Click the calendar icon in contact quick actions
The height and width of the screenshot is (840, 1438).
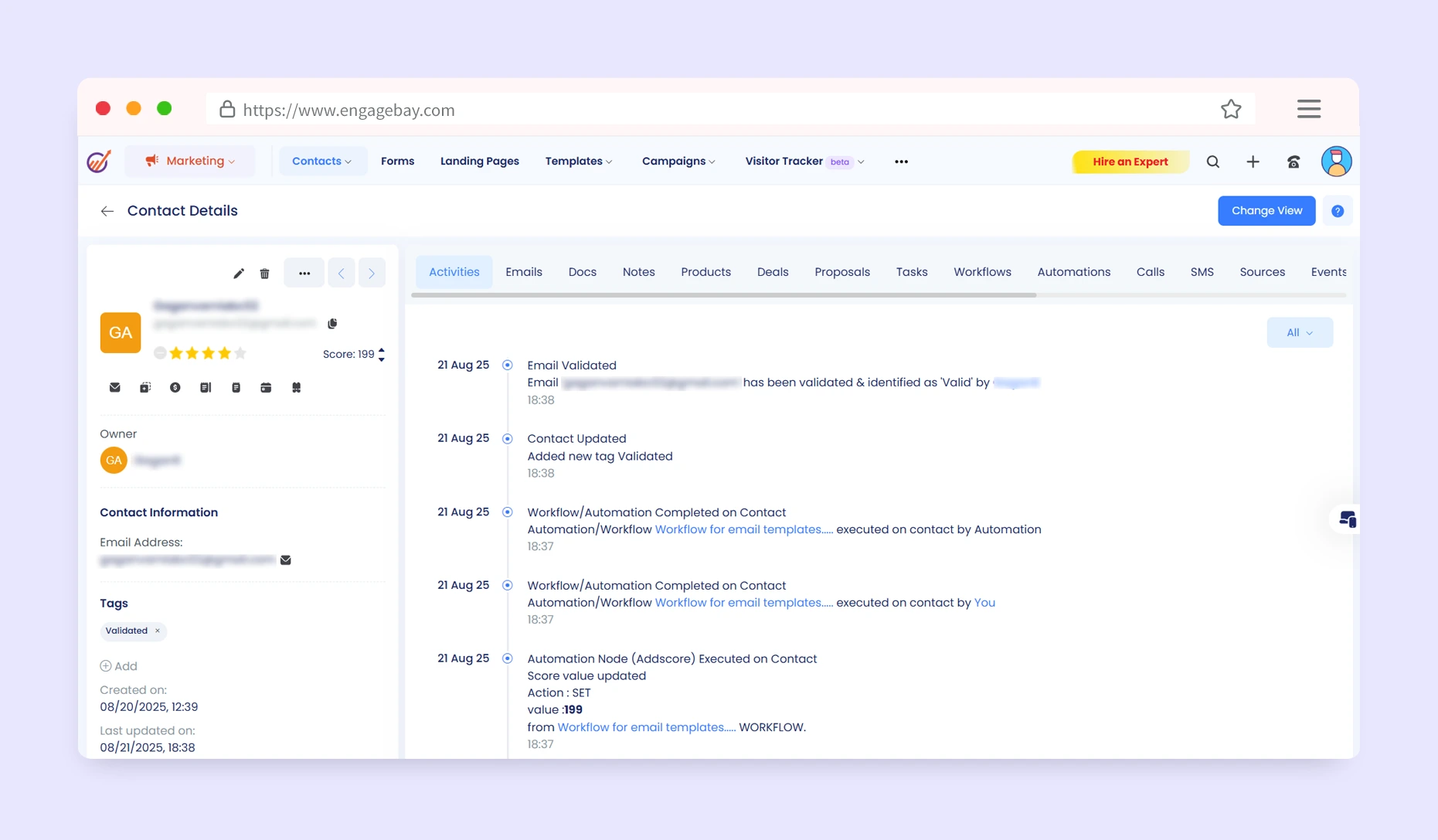266,387
